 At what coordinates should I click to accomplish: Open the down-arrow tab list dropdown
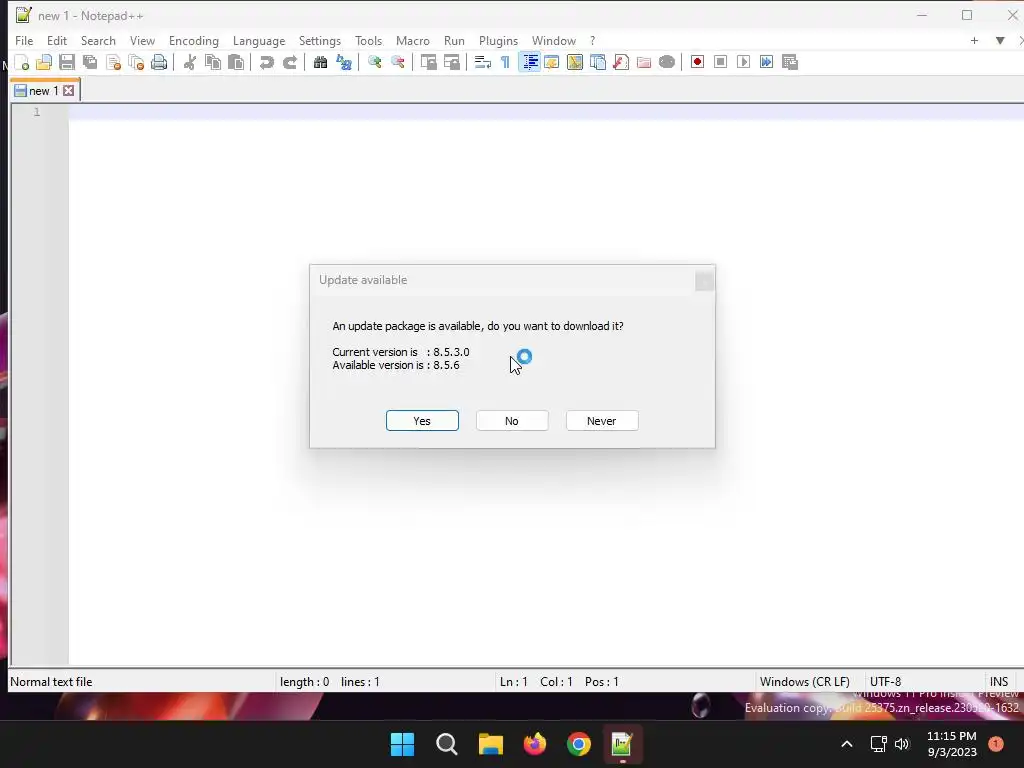pyautogui.click(x=1000, y=40)
